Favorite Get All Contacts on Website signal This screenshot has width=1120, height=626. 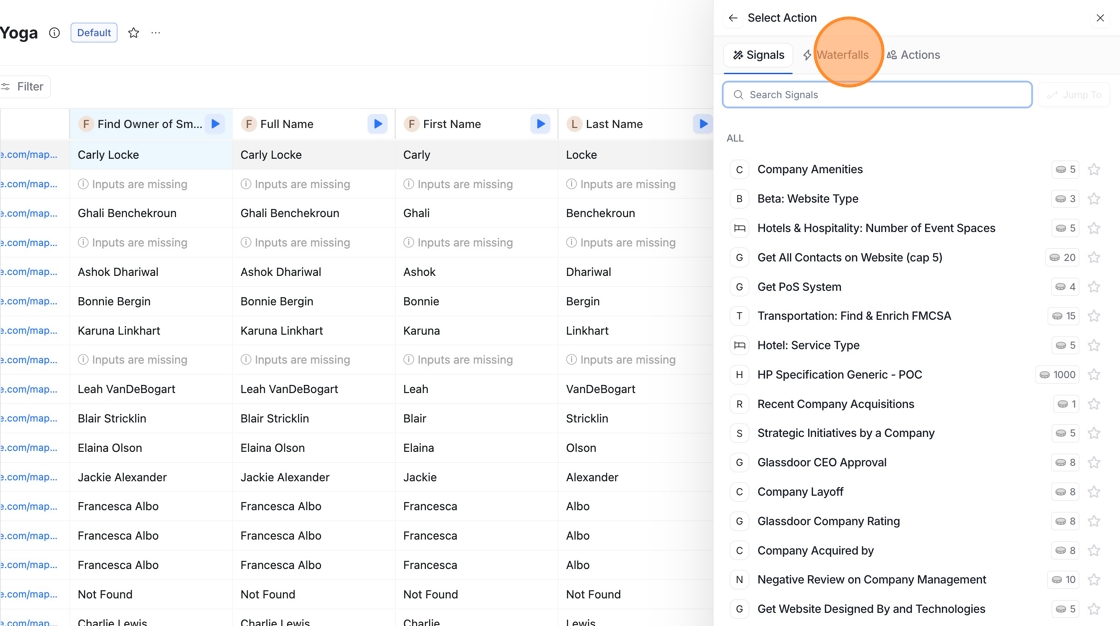[x=1094, y=257]
